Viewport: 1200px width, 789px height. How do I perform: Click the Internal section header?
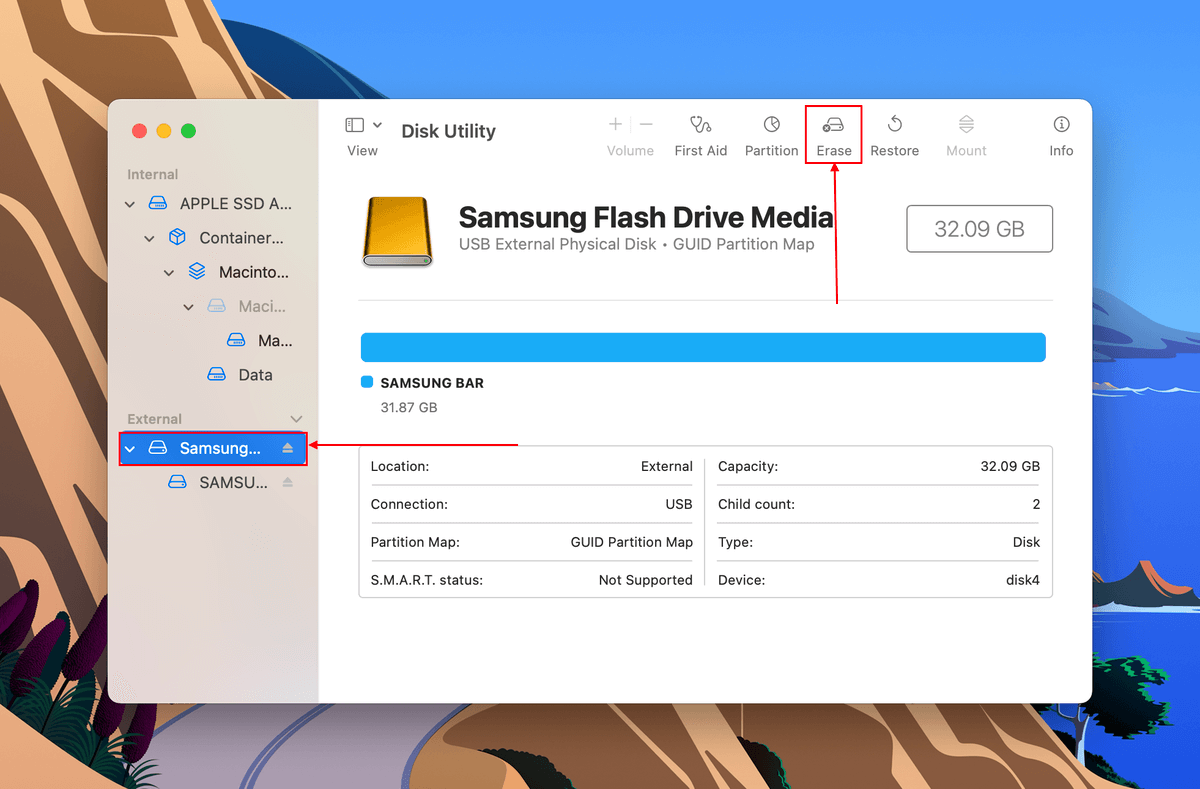(x=152, y=174)
